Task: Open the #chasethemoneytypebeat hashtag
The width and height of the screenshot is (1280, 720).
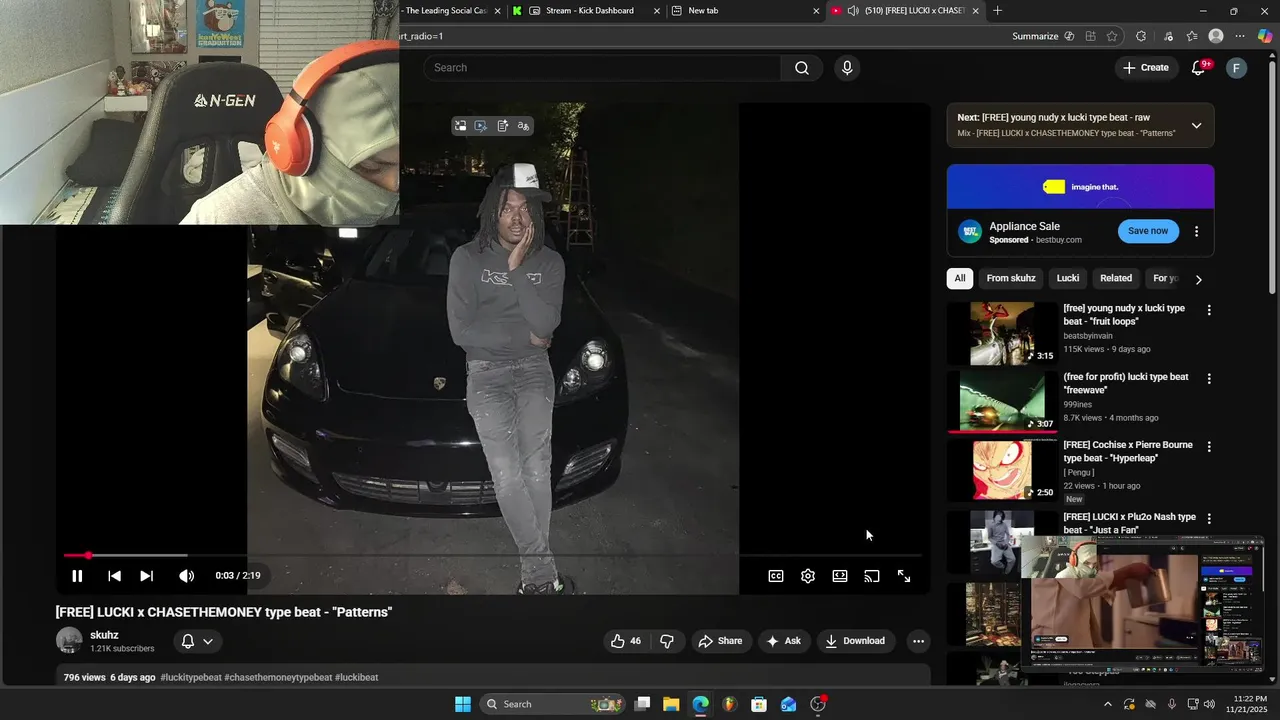Action: click(x=278, y=677)
